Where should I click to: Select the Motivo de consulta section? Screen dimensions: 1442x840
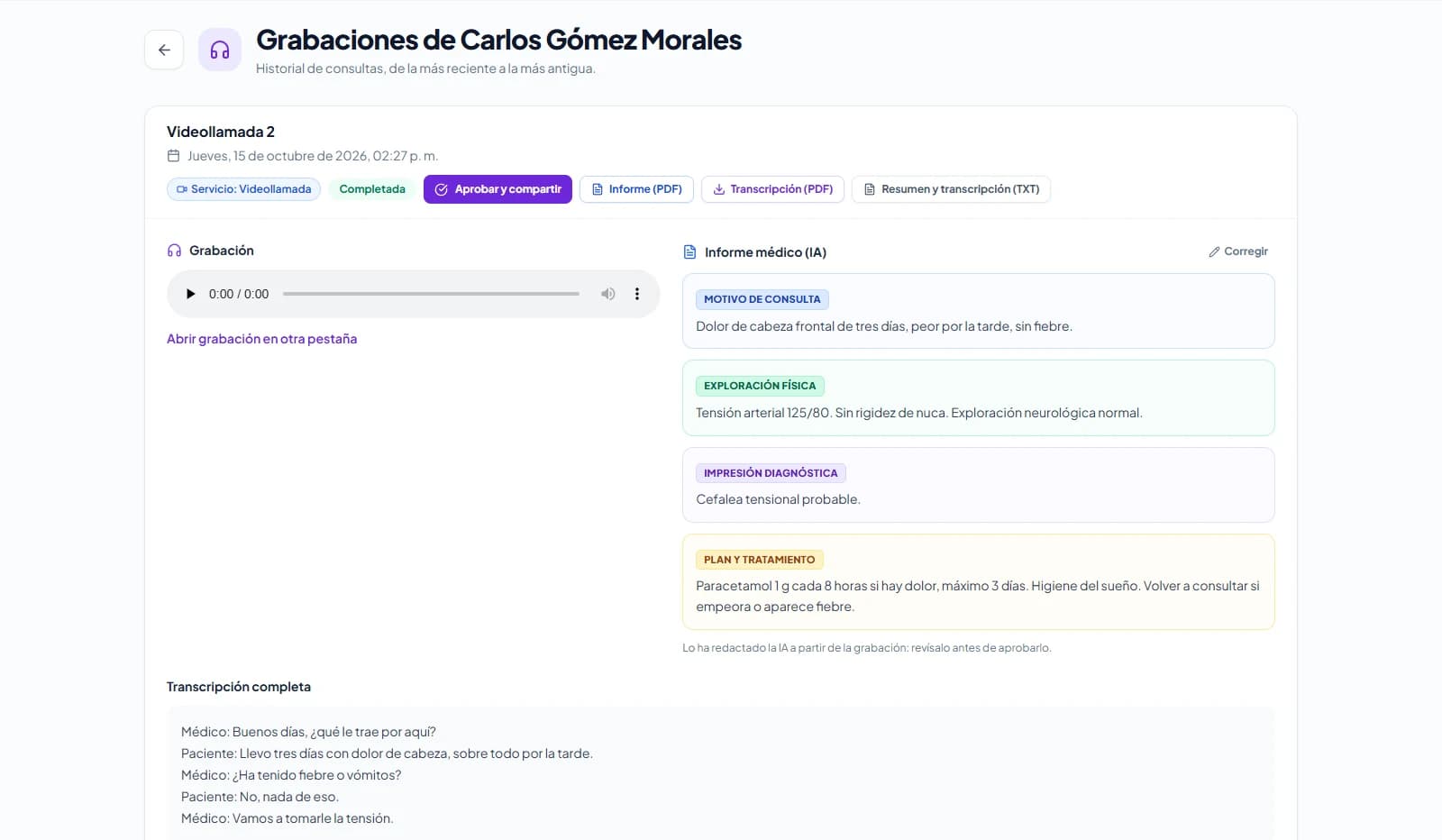pos(979,311)
